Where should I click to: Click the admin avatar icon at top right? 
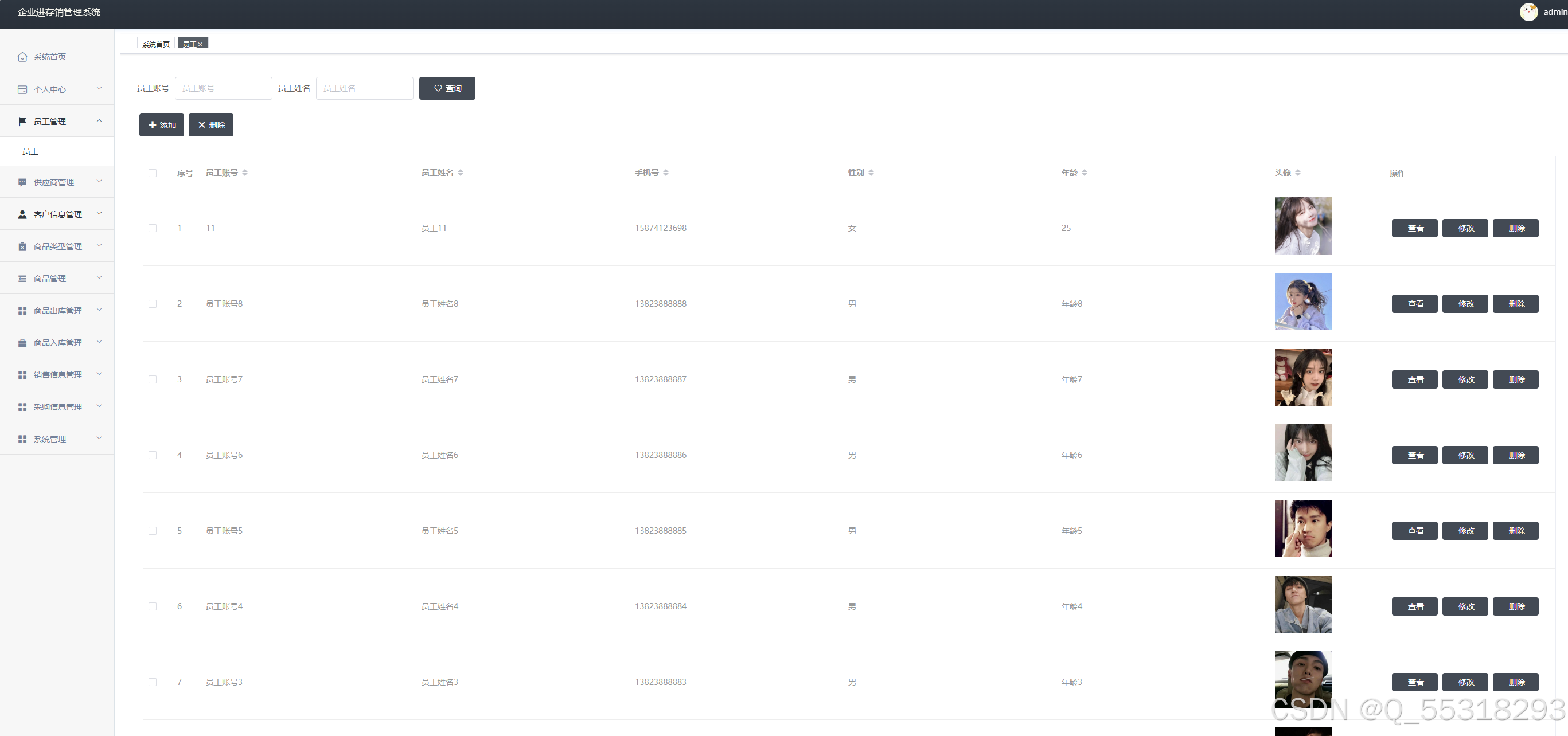pos(1528,12)
